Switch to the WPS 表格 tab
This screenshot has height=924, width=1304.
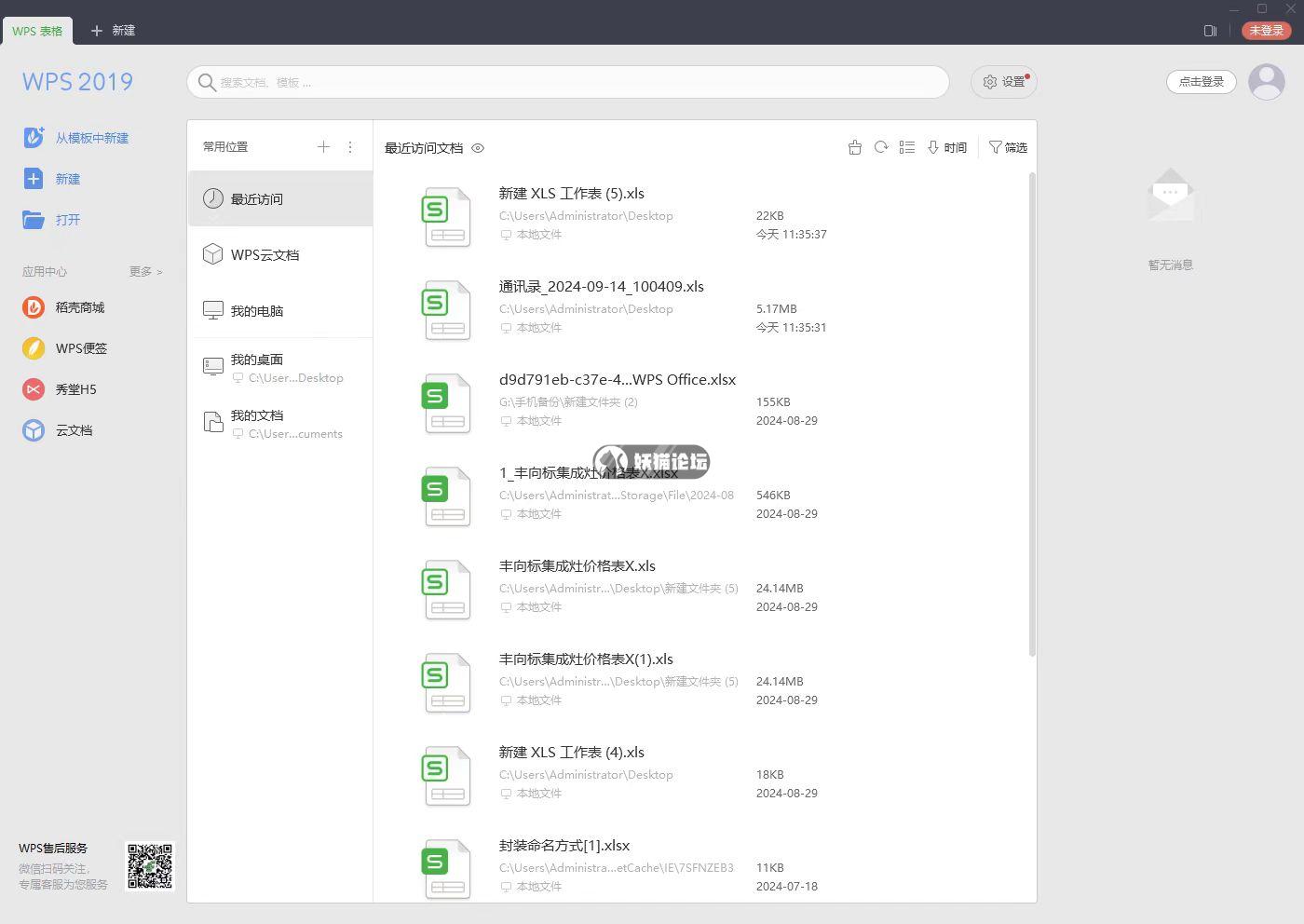click(x=37, y=31)
